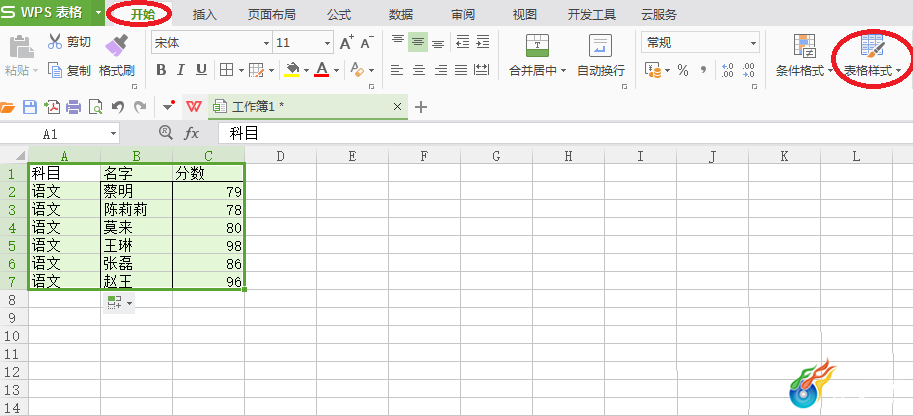Viewport: 913px width, 416px height.
Task: Open file with the orange folder icon
Action: pyautogui.click(x=8, y=107)
